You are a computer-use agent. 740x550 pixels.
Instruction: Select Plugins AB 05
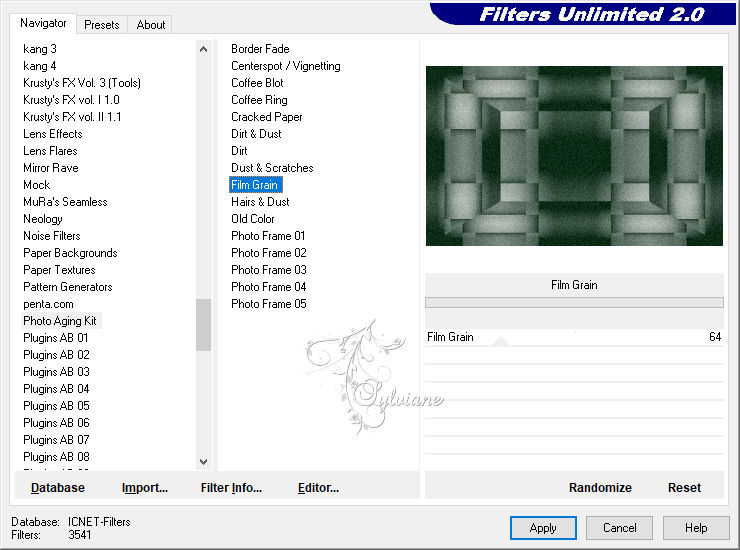(56, 406)
